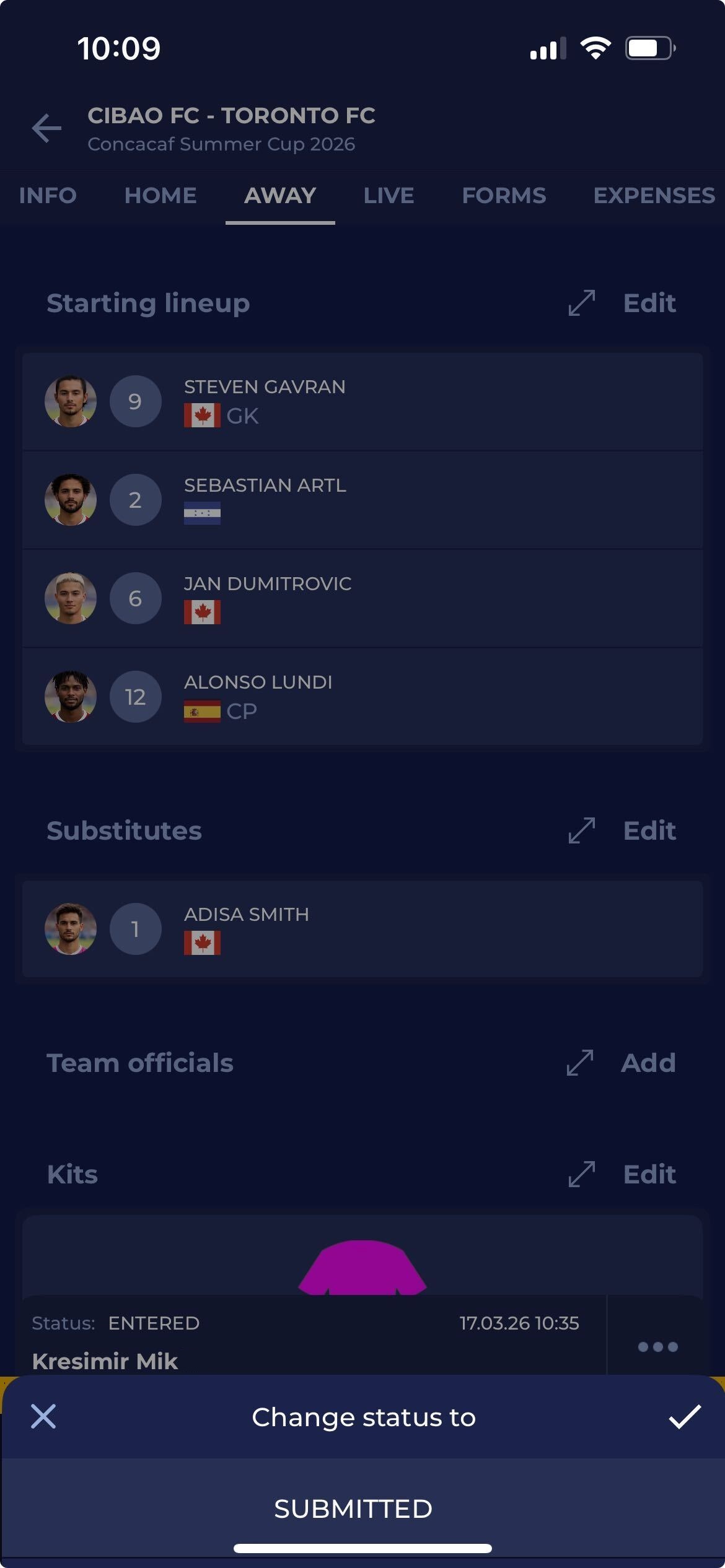The height and width of the screenshot is (1568, 725).
Task: Expand the Substitutes section
Action: tap(581, 830)
